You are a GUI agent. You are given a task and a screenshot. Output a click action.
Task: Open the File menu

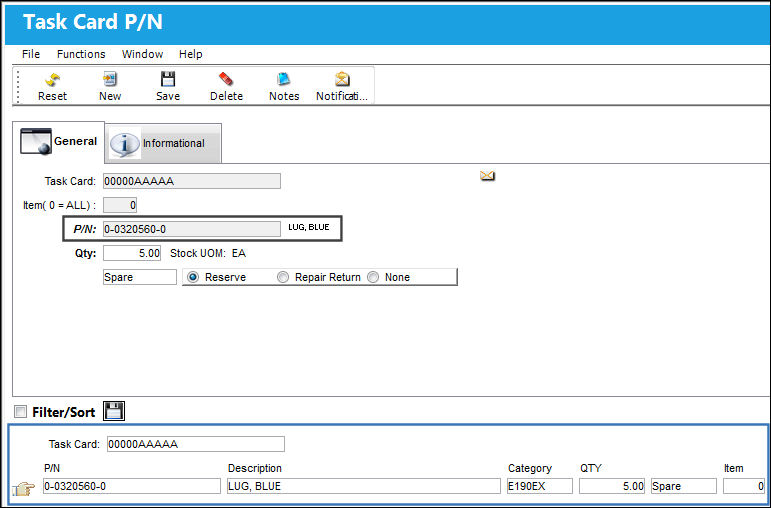[x=31, y=54]
